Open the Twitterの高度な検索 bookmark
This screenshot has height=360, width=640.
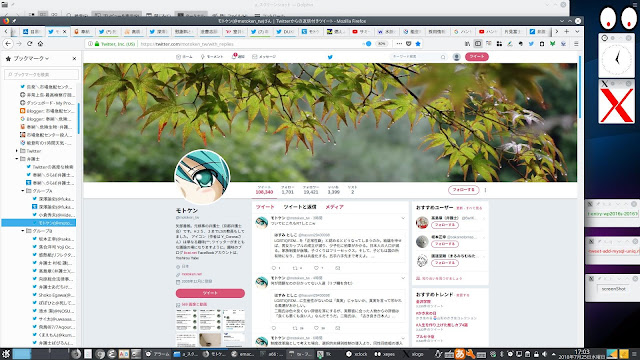click(x=50, y=167)
